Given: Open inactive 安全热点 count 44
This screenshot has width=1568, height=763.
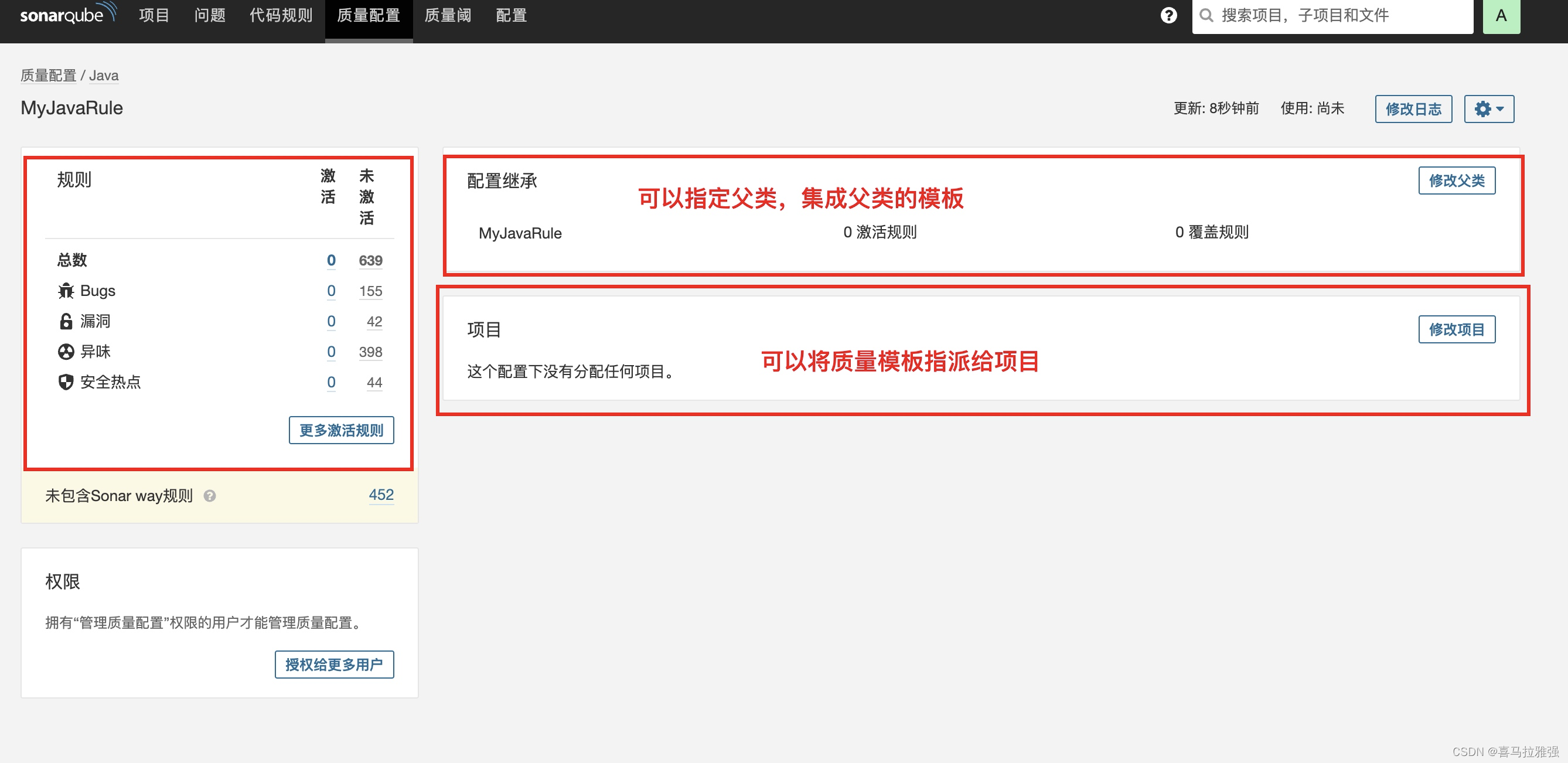Looking at the screenshot, I should pyautogui.click(x=374, y=383).
